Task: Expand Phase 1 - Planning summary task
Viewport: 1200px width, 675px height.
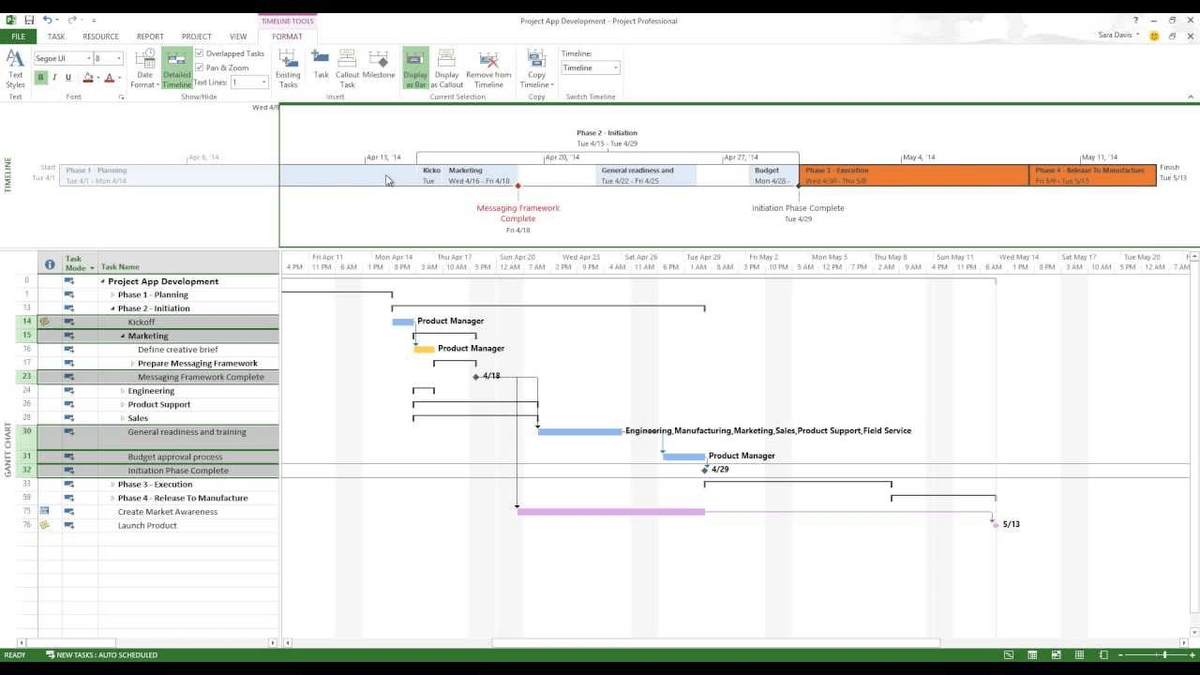Action: tap(112, 295)
